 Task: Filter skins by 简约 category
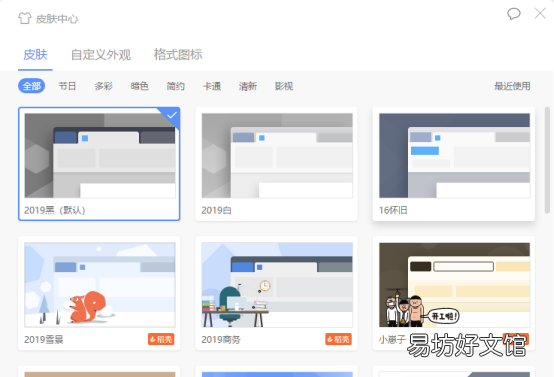(176, 86)
